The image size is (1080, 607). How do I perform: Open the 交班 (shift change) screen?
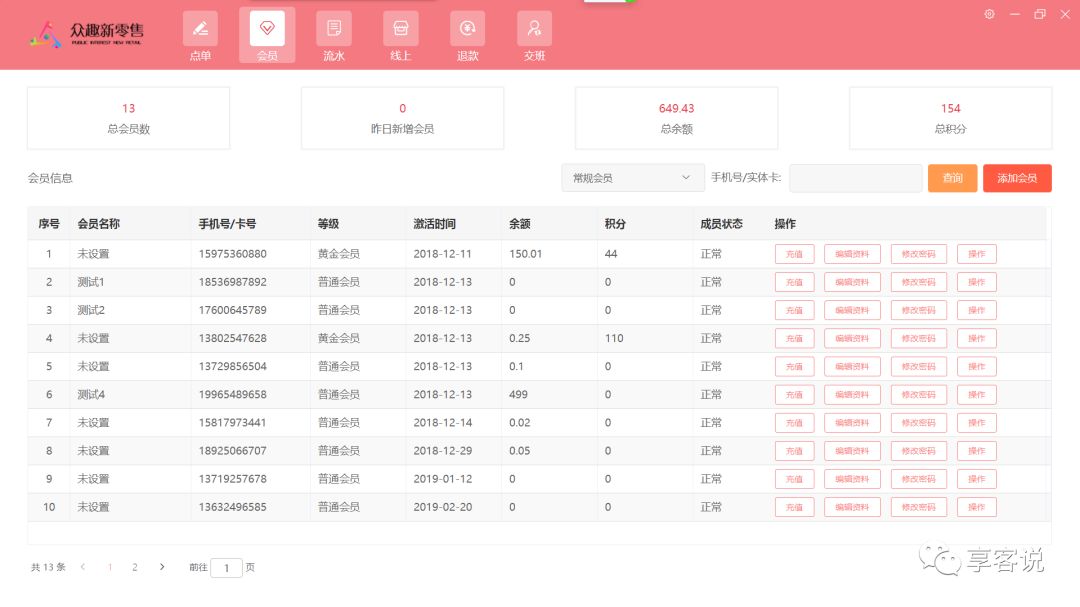pyautogui.click(x=534, y=35)
